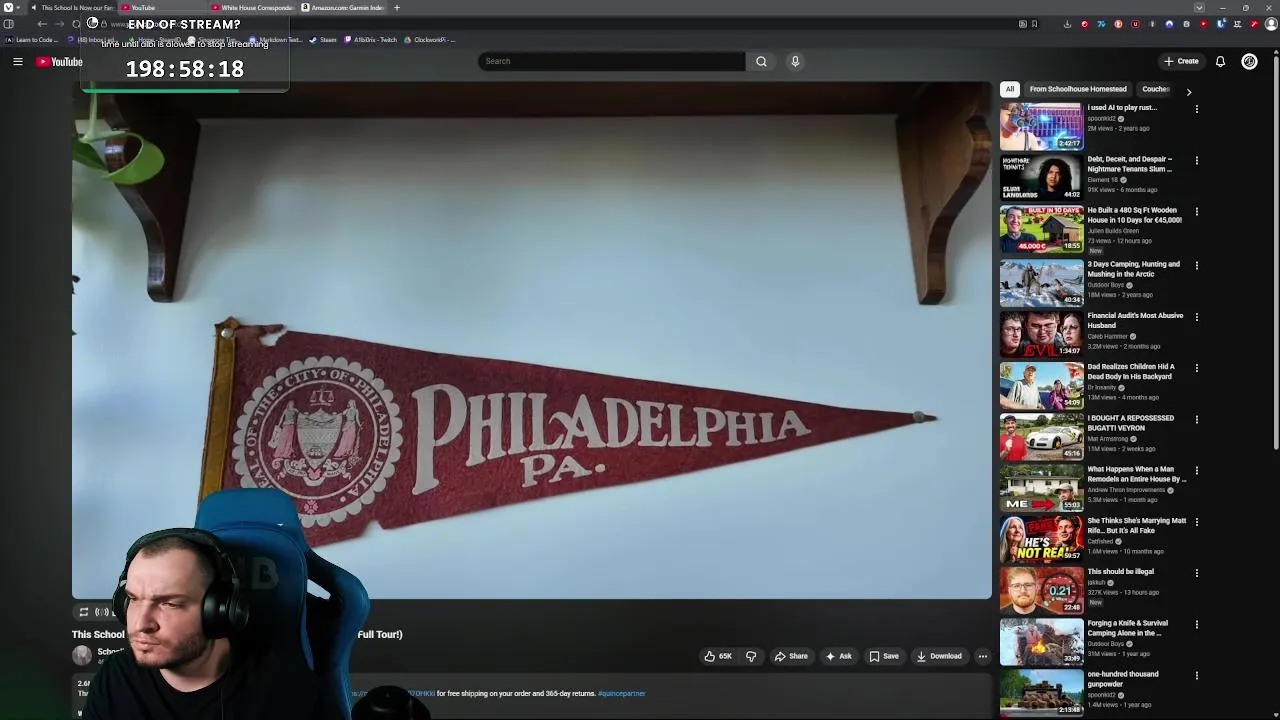
Task: Open the tab list dropdown arrow
Action: 1199,8
